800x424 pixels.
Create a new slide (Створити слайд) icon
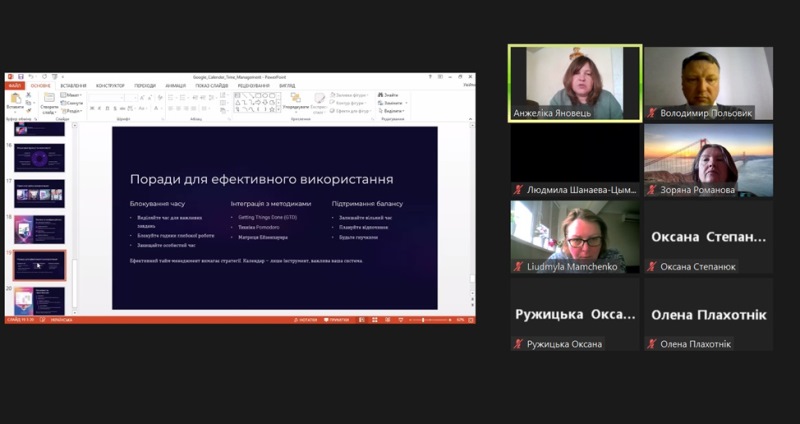point(49,97)
